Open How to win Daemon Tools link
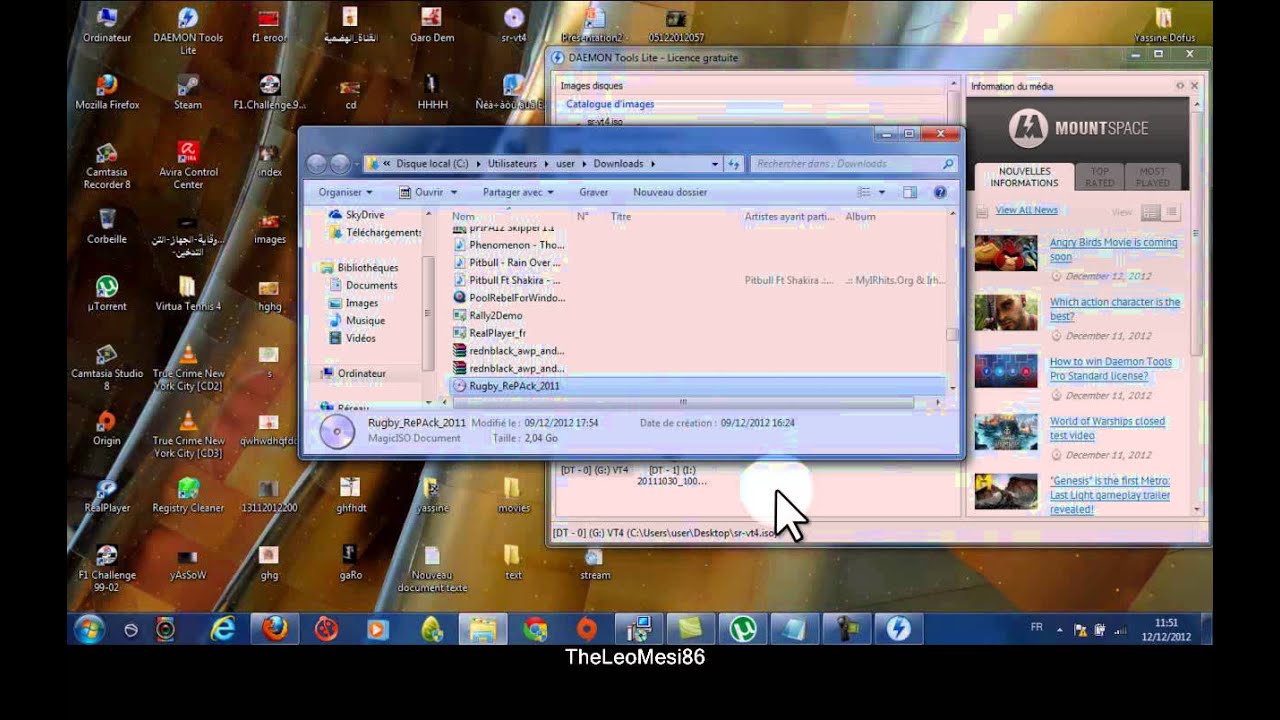This screenshot has height=720, width=1280. (1110, 369)
